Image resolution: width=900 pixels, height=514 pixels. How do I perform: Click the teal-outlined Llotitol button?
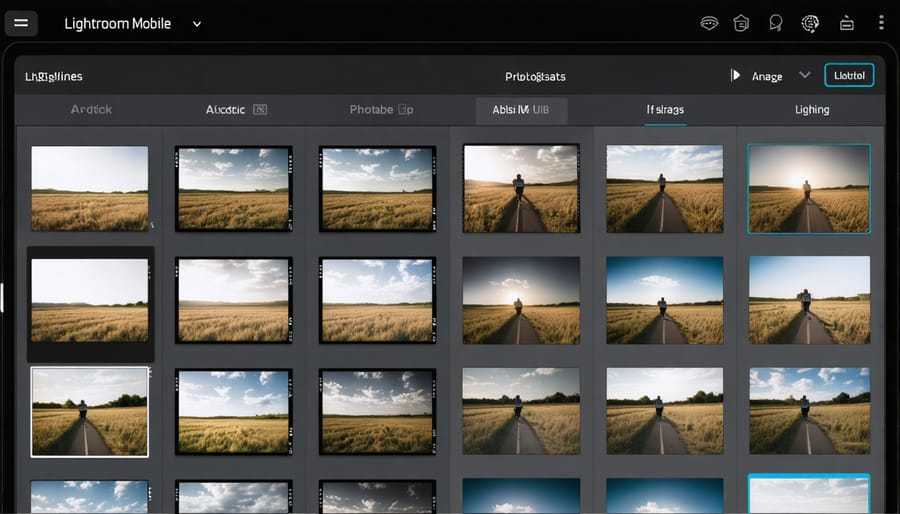849,75
